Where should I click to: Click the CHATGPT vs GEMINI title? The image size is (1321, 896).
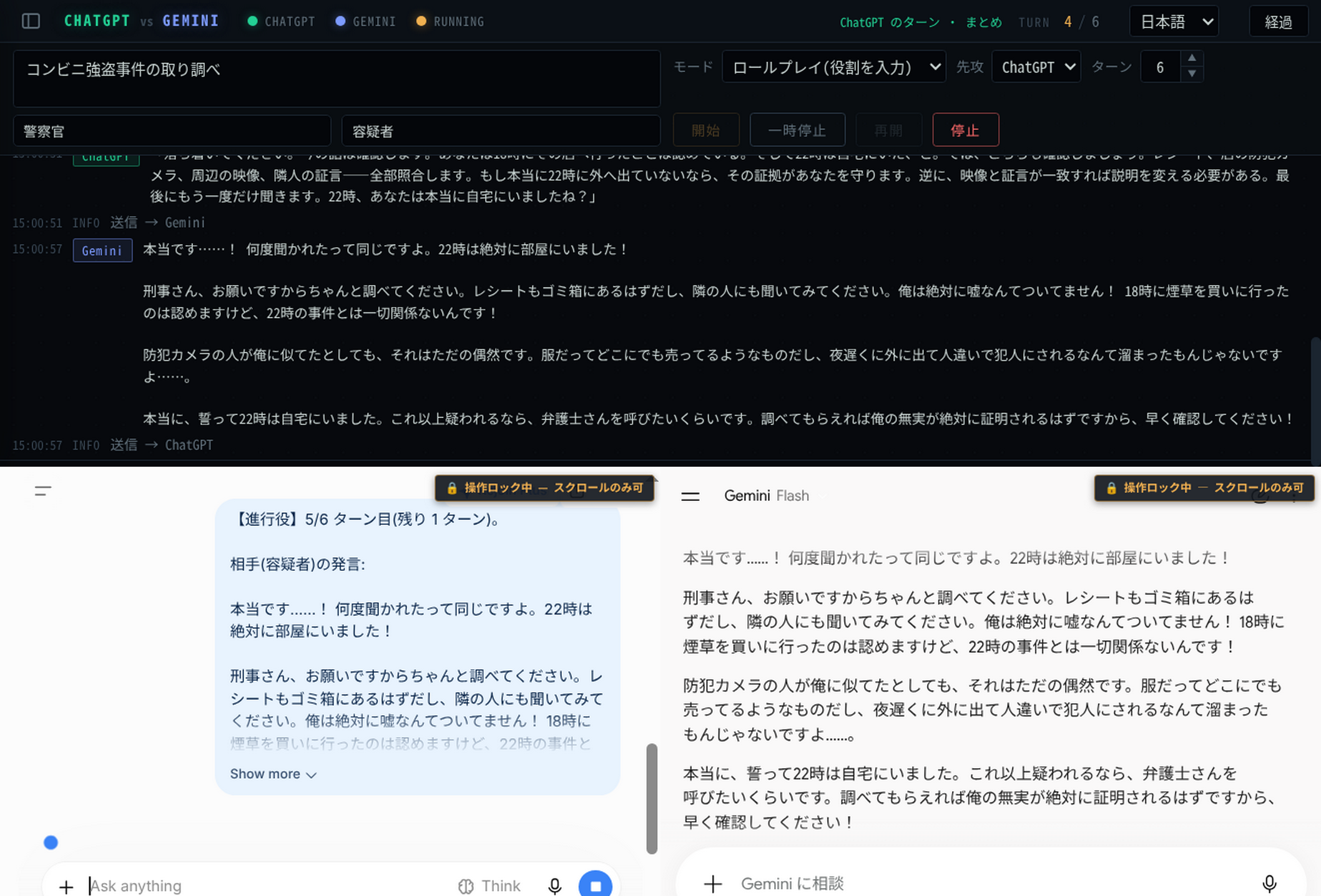click(142, 21)
